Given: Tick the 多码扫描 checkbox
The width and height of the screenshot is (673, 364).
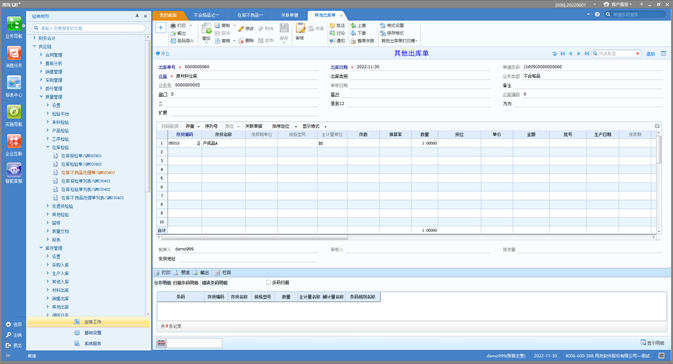Looking at the screenshot, I should click(x=268, y=282).
